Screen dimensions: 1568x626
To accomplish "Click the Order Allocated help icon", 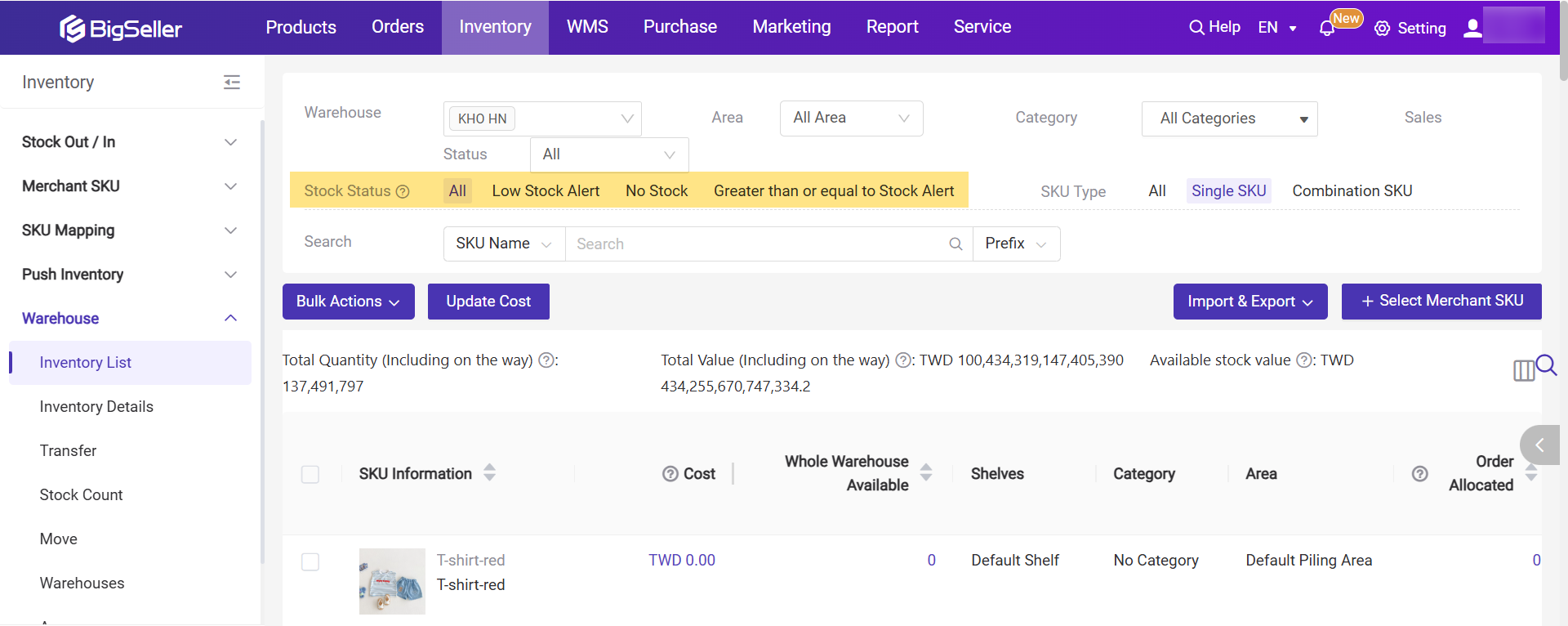I will (x=1420, y=474).
